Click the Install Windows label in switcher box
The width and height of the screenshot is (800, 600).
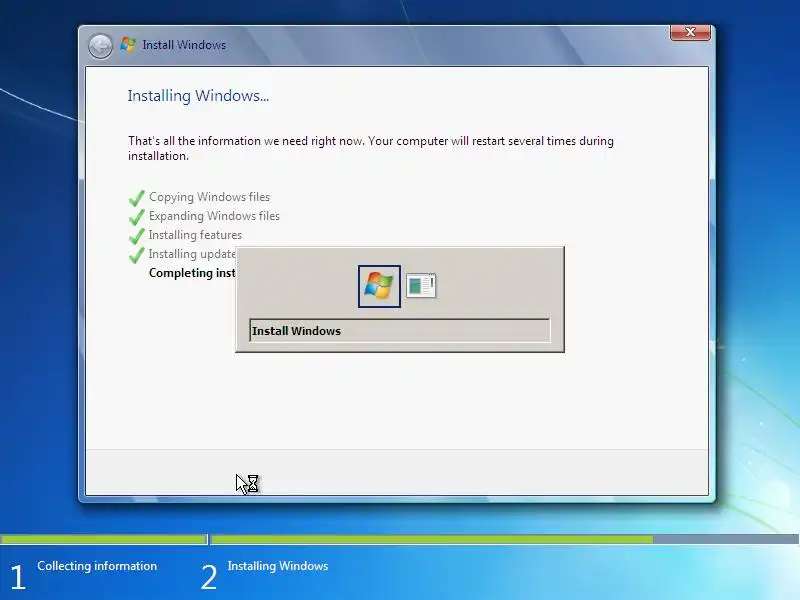(399, 331)
